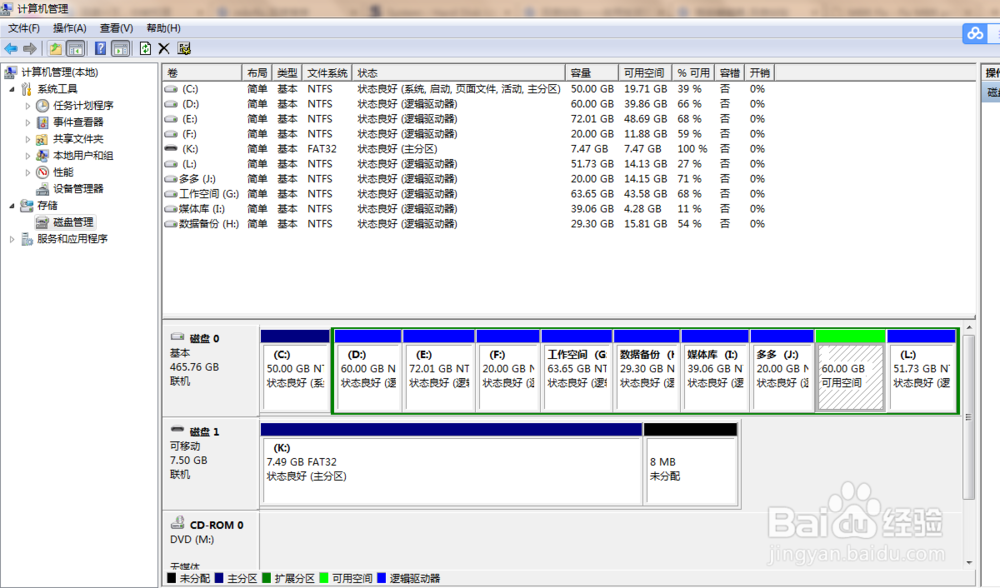Collapse the 系统工具 tree node
Screen dimensions: 1000x588
(12, 89)
